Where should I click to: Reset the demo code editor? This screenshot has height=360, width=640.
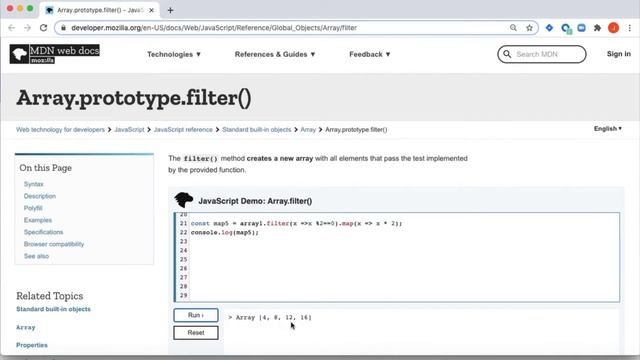click(x=196, y=333)
